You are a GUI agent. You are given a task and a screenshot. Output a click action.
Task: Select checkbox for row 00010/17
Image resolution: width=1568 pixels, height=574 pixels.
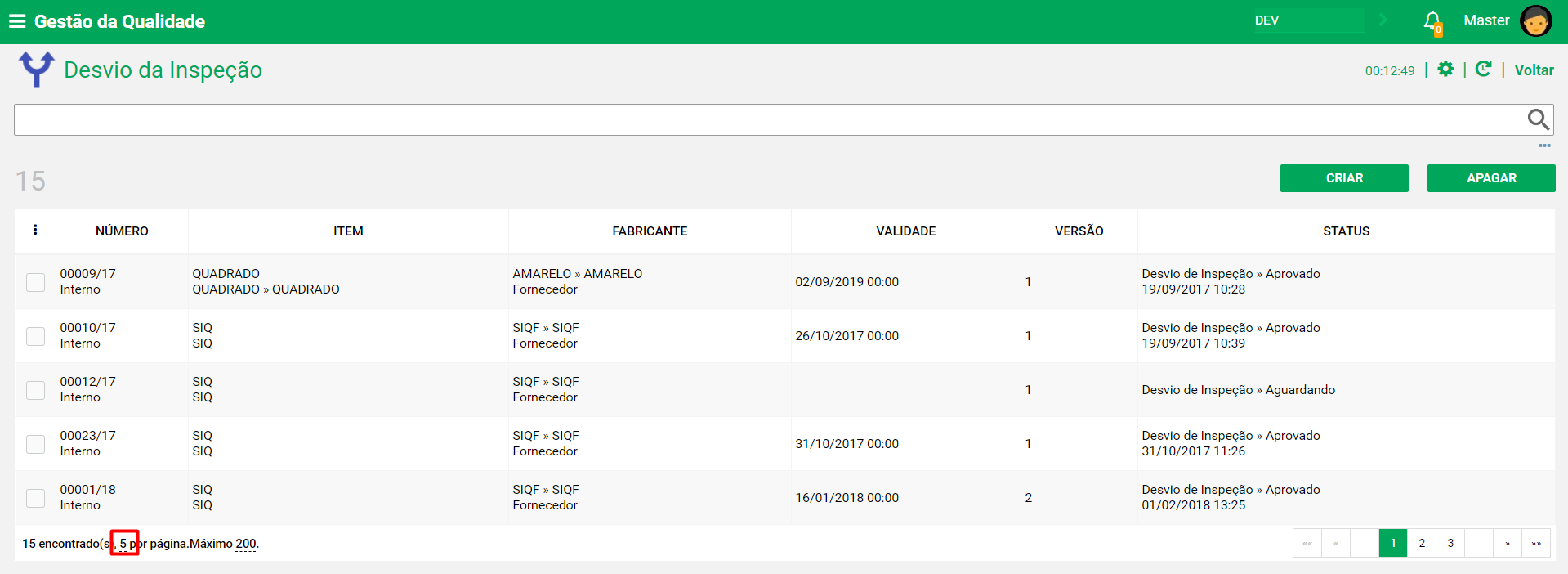click(35, 336)
